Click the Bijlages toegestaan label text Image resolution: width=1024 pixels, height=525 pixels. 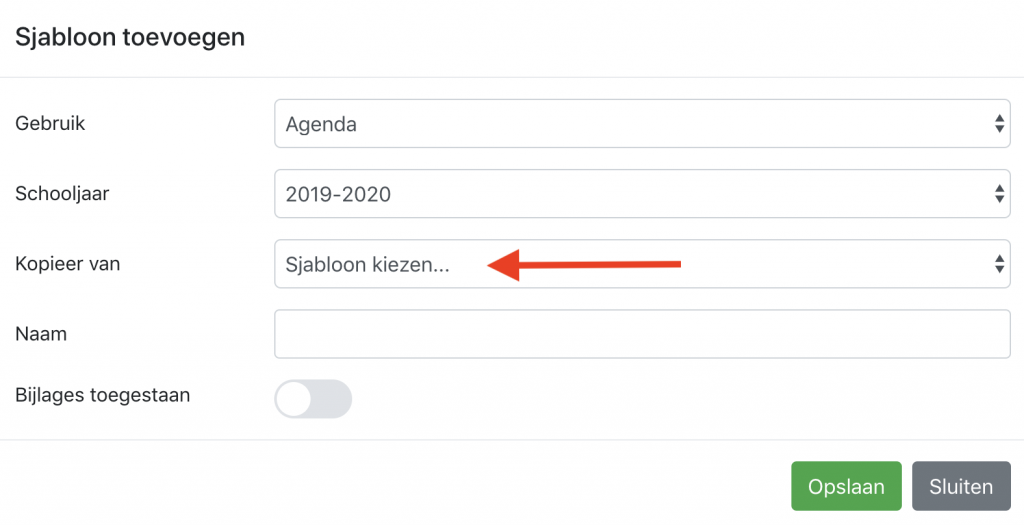(x=103, y=396)
